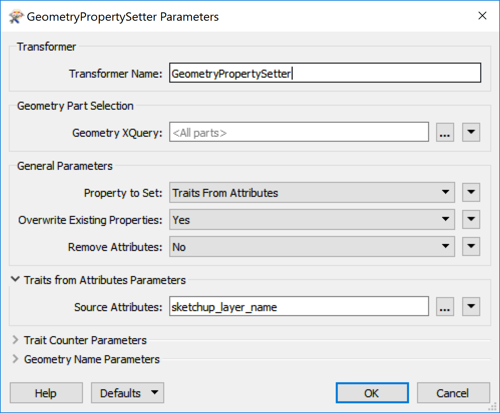
Task: Open arrow menu beside Source Attributes
Action: pos(471,306)
